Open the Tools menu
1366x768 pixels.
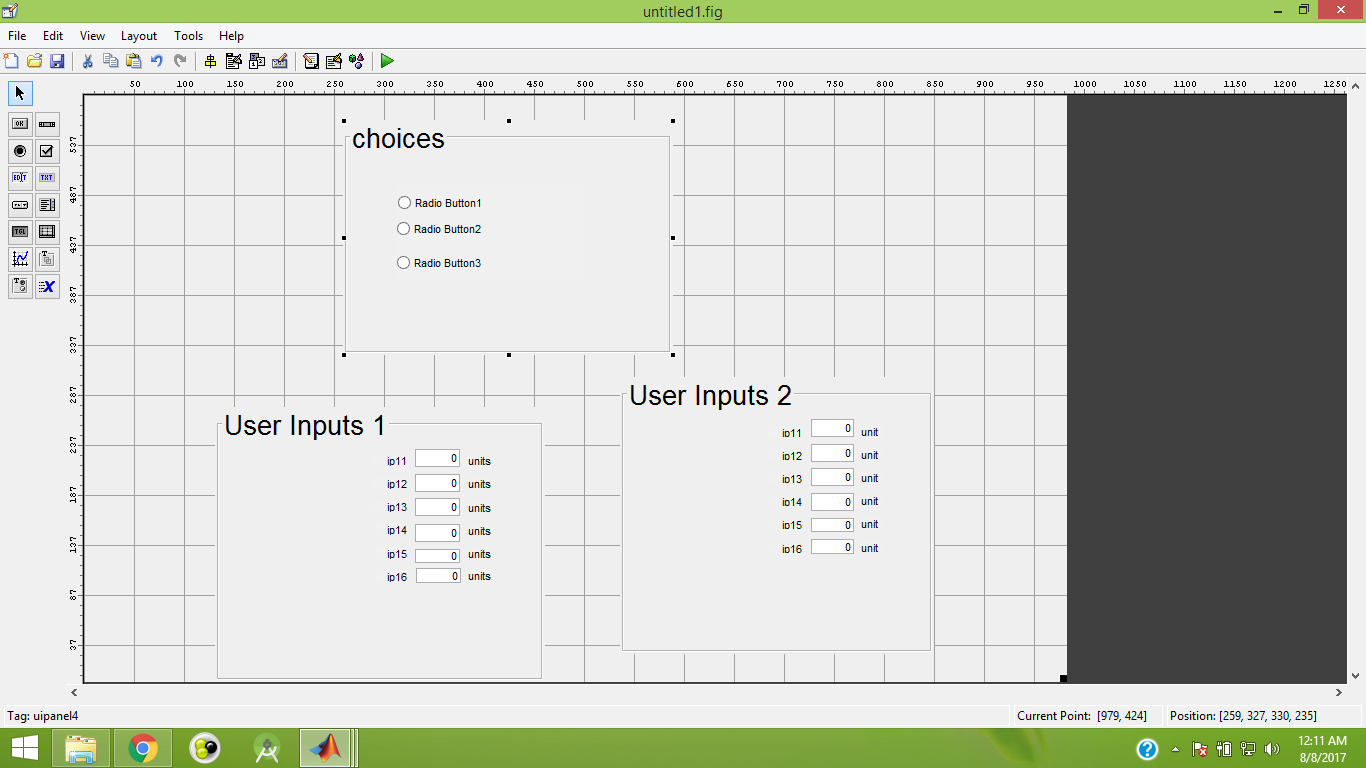[188, 36]
